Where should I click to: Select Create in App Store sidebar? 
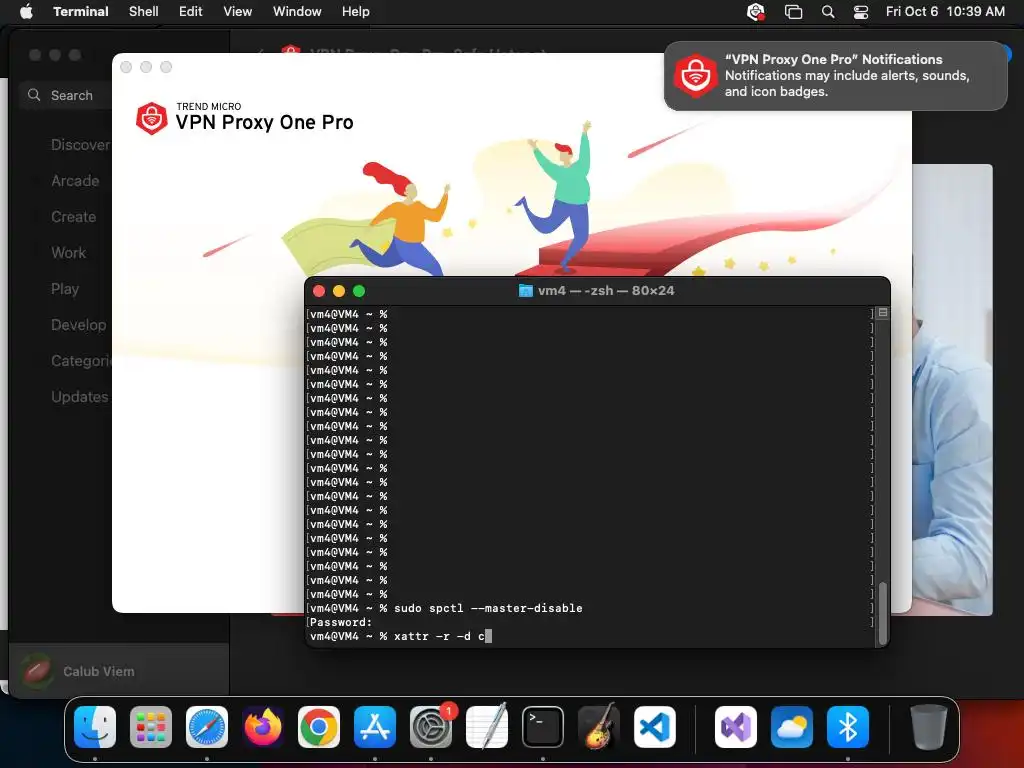point(74,217)
